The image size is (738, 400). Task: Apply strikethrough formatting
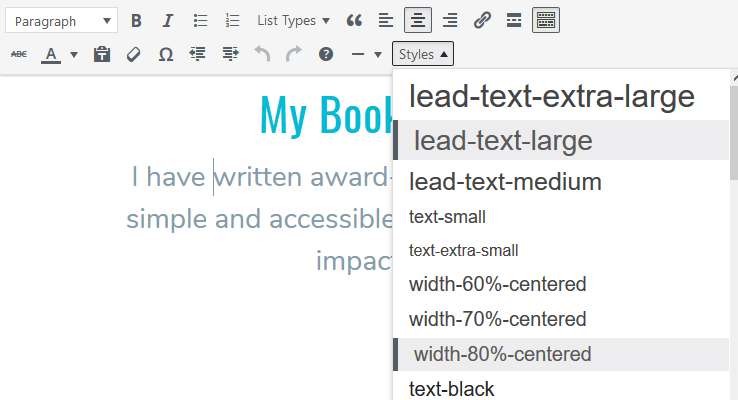tap(19, 54)
